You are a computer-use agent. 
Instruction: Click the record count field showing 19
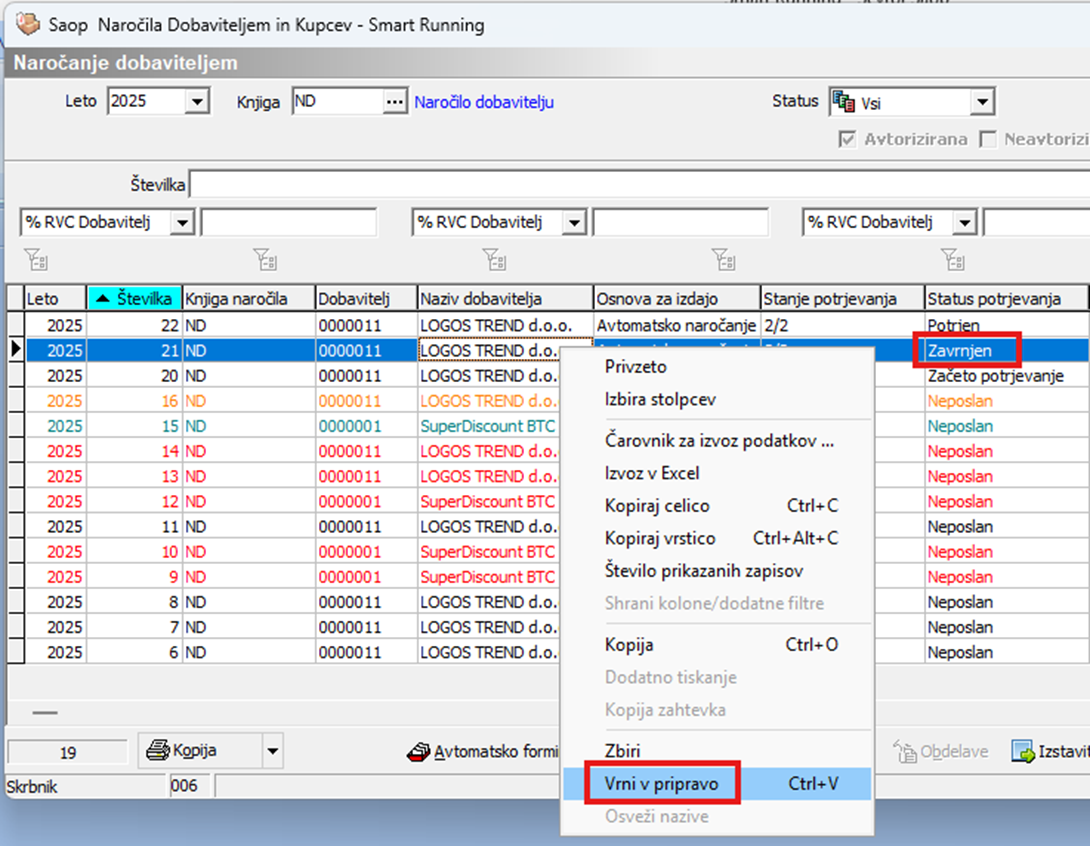67,753
